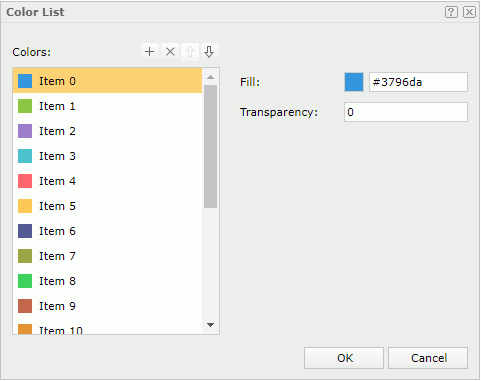Select Item 0 in the color list
Image resolution: width=481 pixels, height=381 pixels.
(x=107, y=81)
